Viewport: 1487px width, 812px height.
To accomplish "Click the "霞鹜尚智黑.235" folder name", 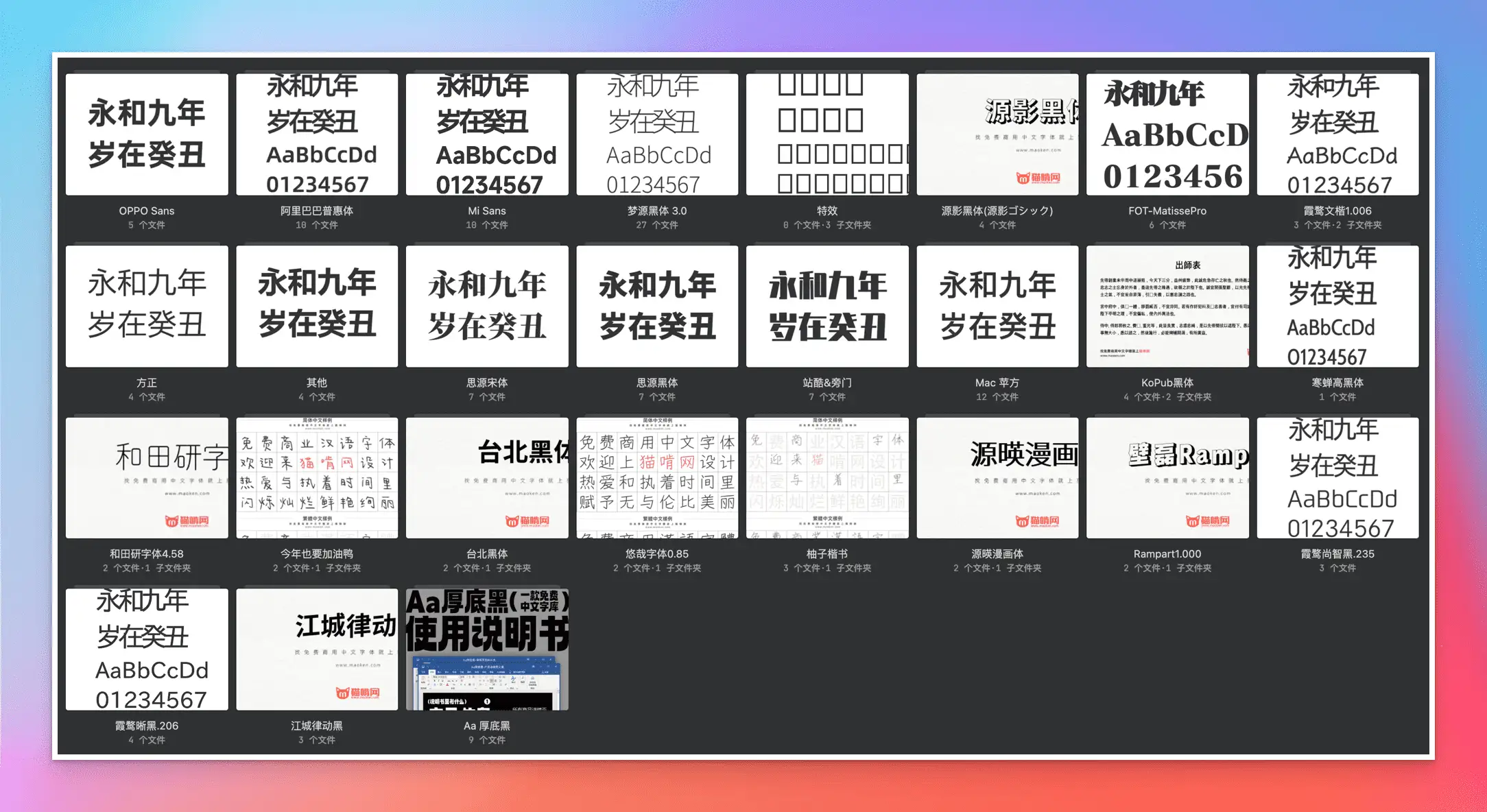I will (x=1337, y=553).
